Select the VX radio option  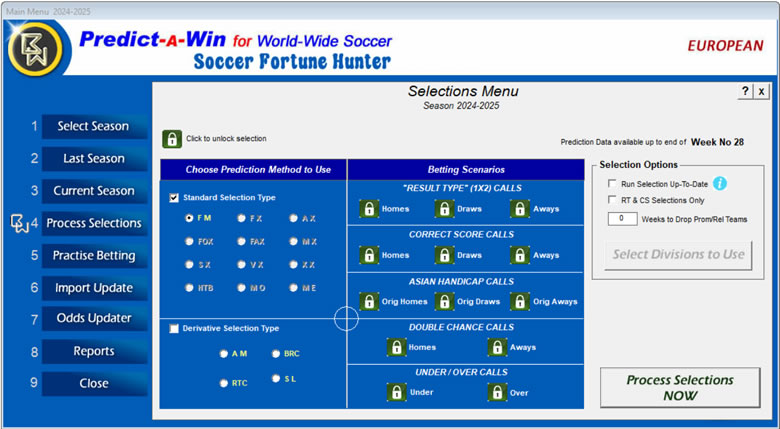[x=241, y=265]
